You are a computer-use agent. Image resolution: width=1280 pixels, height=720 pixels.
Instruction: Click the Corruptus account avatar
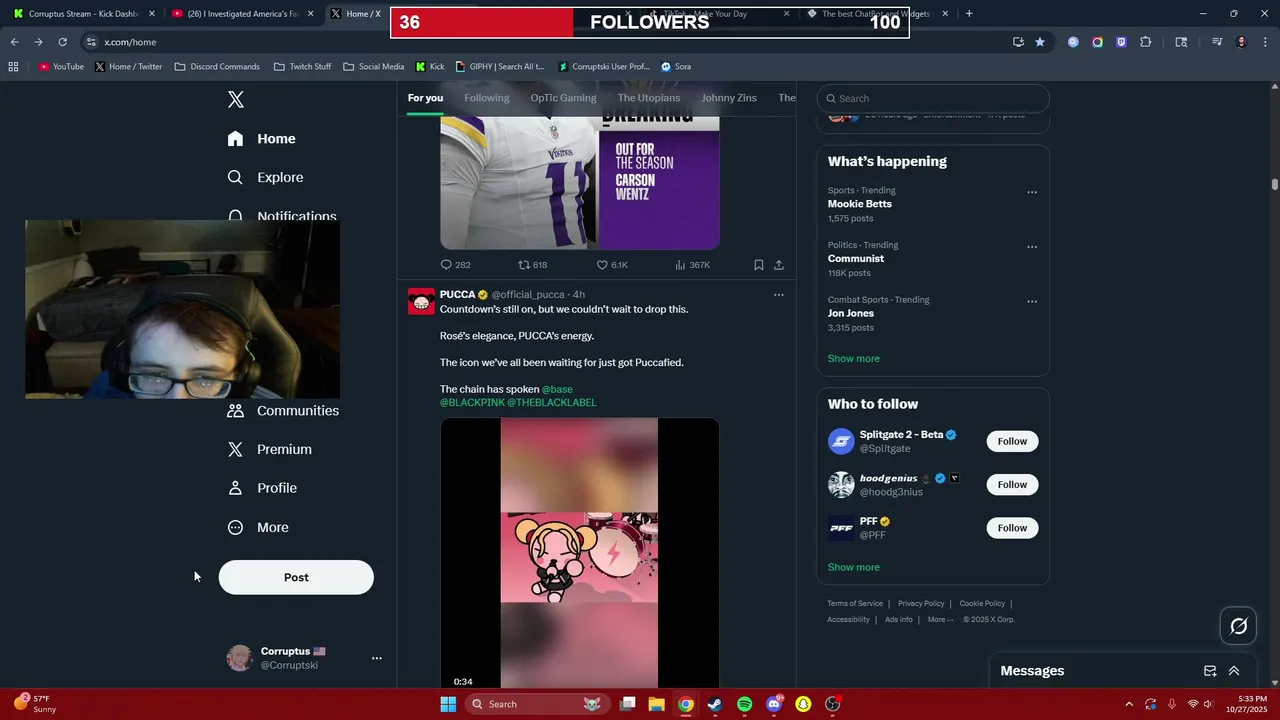tap(240, 658)
